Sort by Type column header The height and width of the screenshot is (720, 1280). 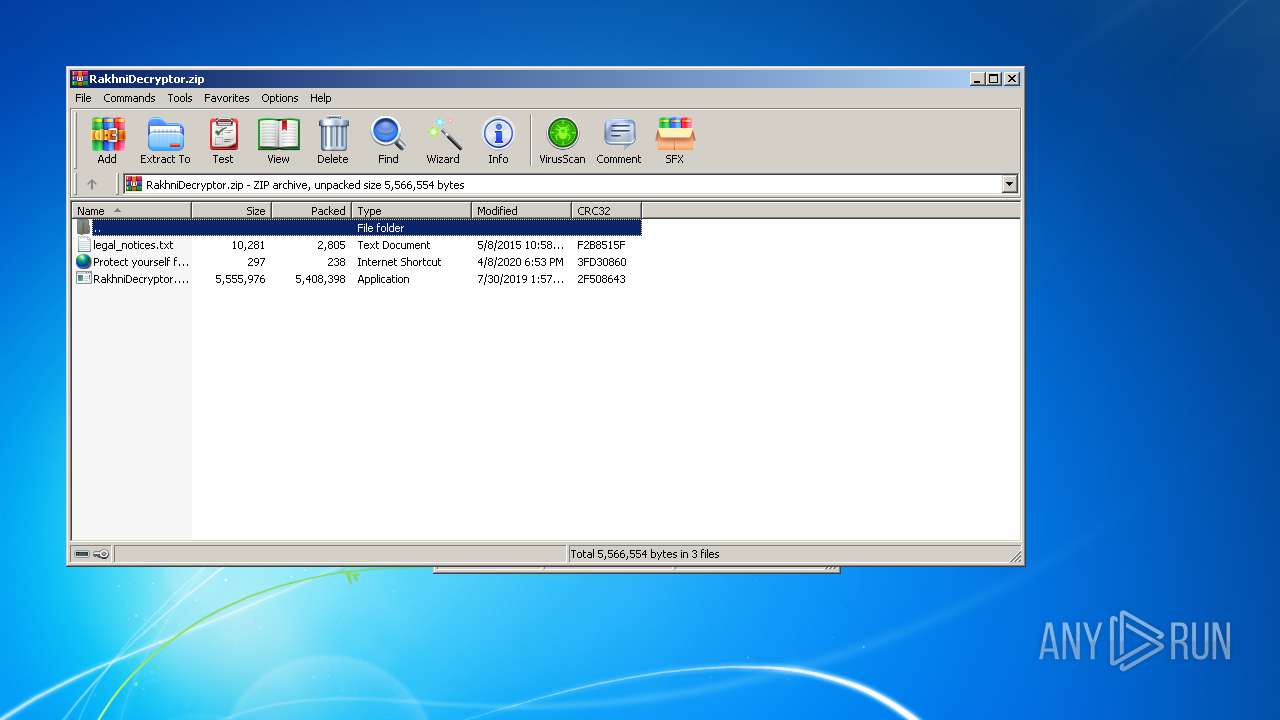click(x=412, y=211)
